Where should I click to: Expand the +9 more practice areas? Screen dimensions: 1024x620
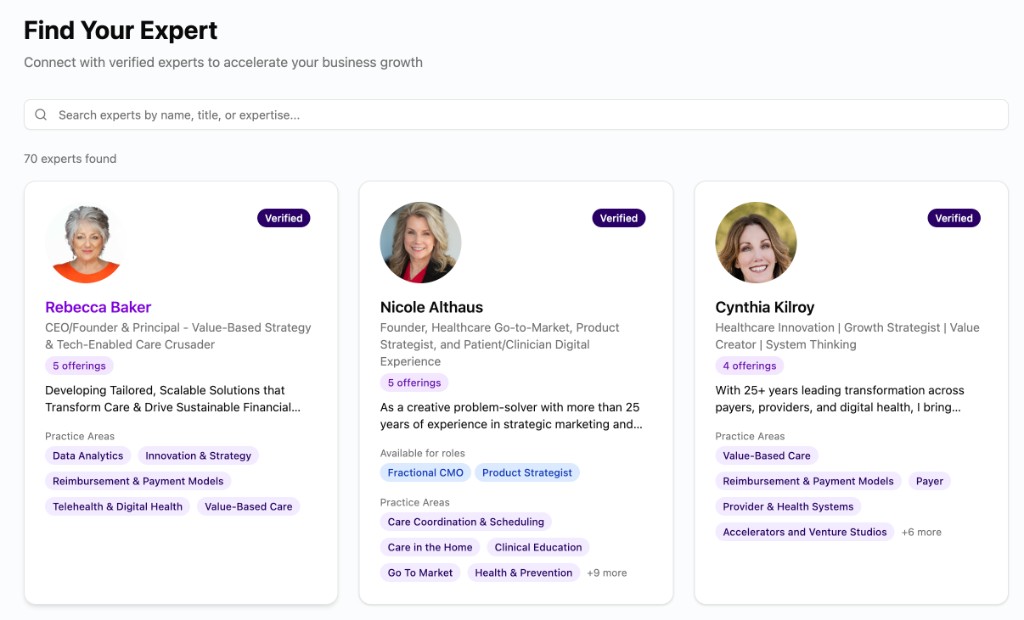(607, 573)
